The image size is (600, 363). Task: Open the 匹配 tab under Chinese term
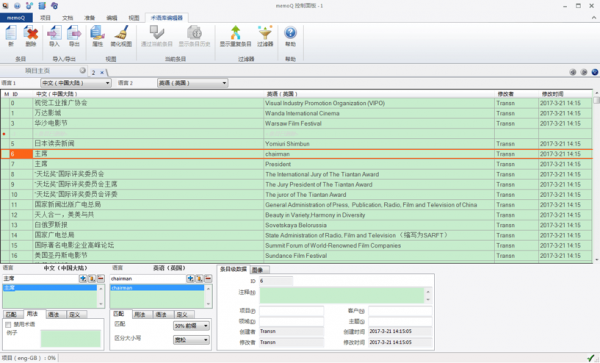(11, 314)
